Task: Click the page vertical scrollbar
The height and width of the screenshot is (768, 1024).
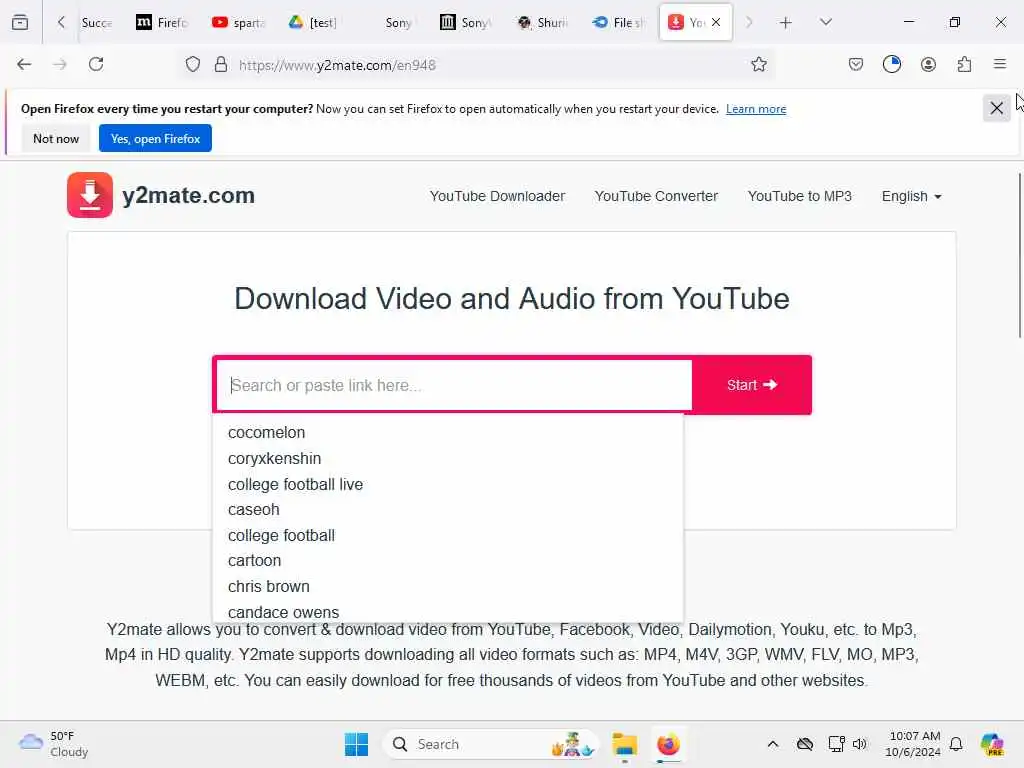Action: pos(1019,255)
